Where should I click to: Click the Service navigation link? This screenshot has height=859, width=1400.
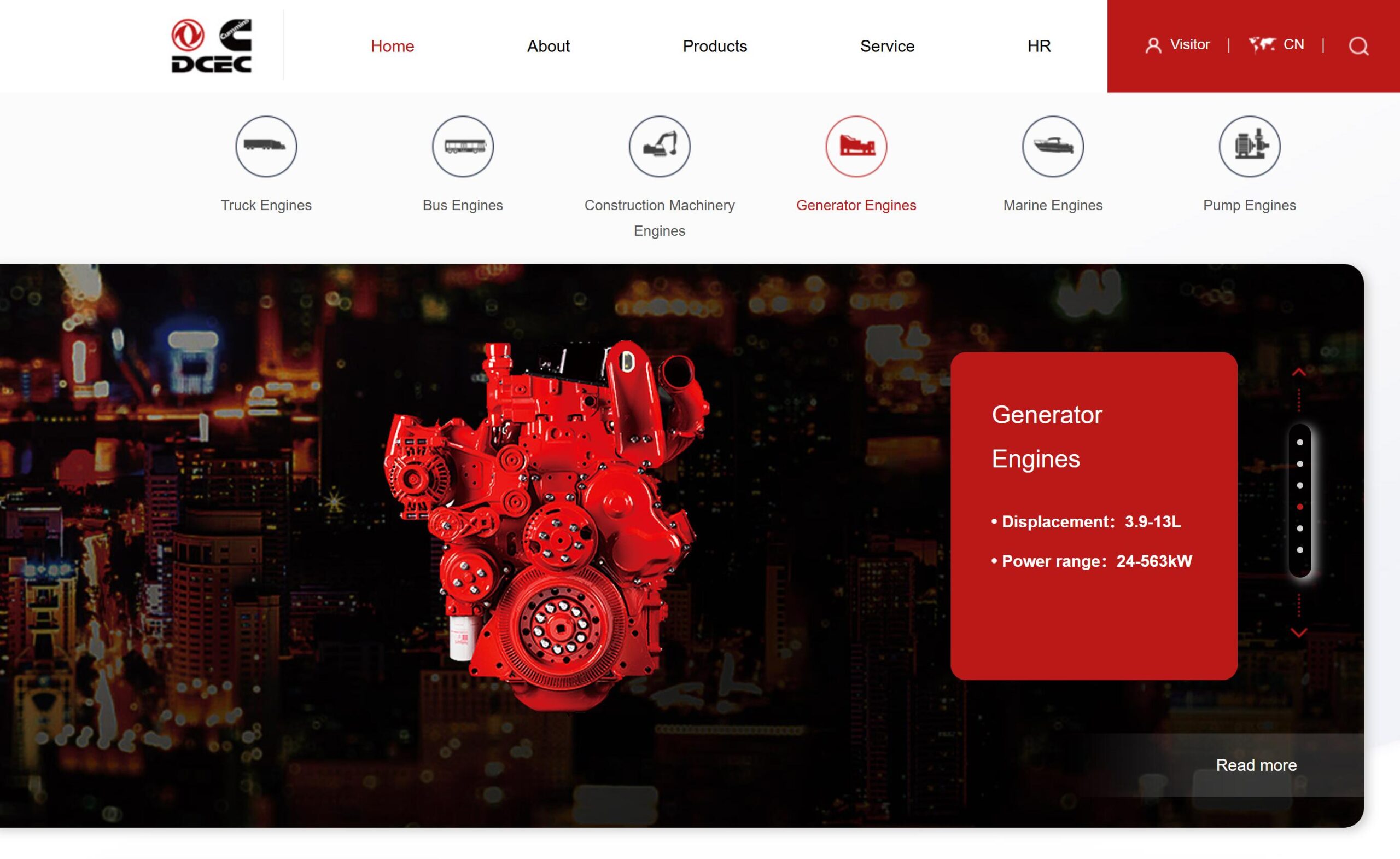[887, 46]
